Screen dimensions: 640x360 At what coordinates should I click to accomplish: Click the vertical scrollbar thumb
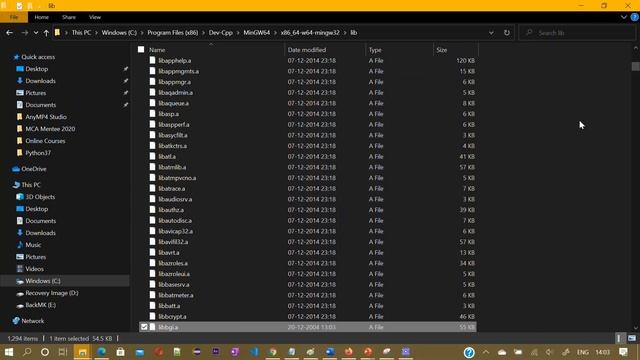point(636,66)
